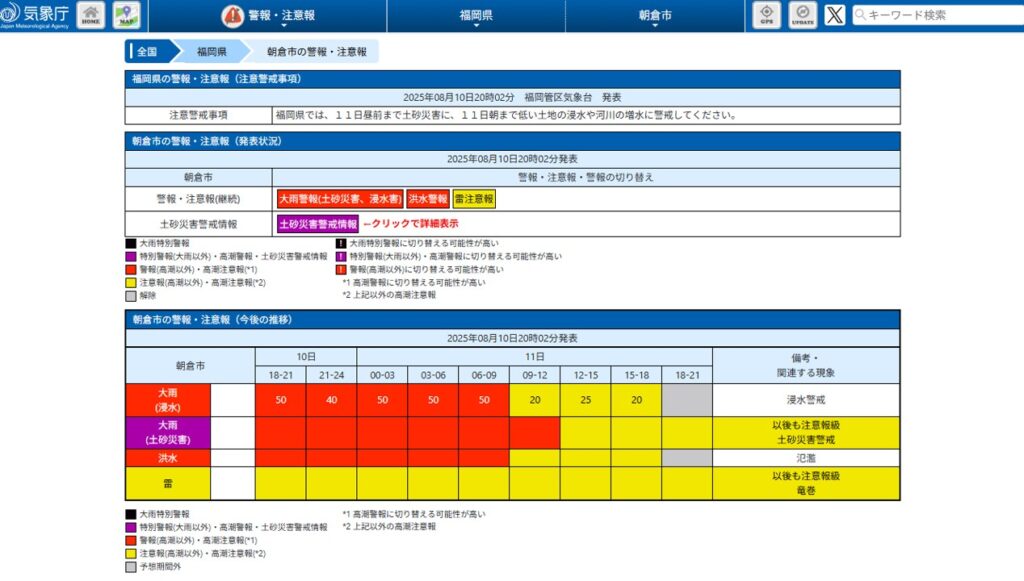Screen dimensions: 1024x581
Task: Click the 雷注意報 yellow badge
Action: point(474,199)
